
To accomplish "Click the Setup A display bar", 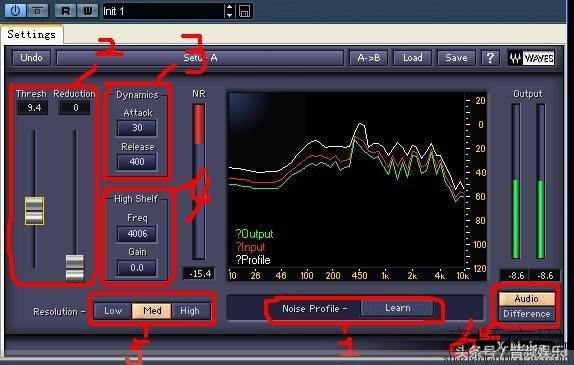I will click(200, 58).
